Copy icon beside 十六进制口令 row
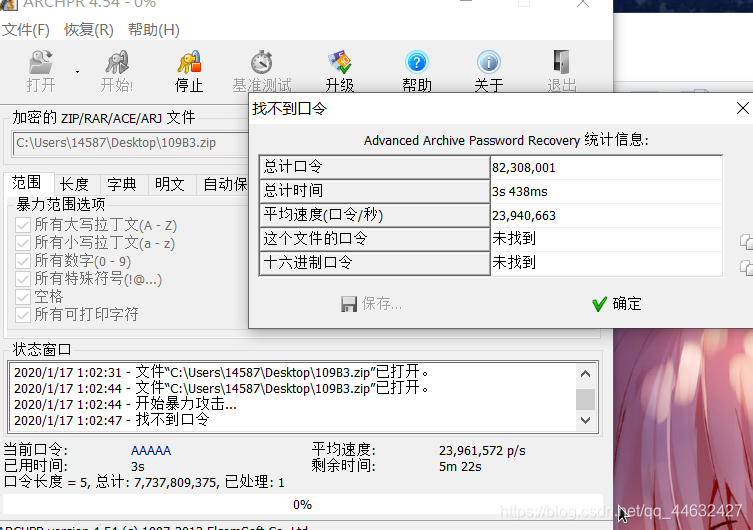753x530 pixels. [x=746, y=267]
